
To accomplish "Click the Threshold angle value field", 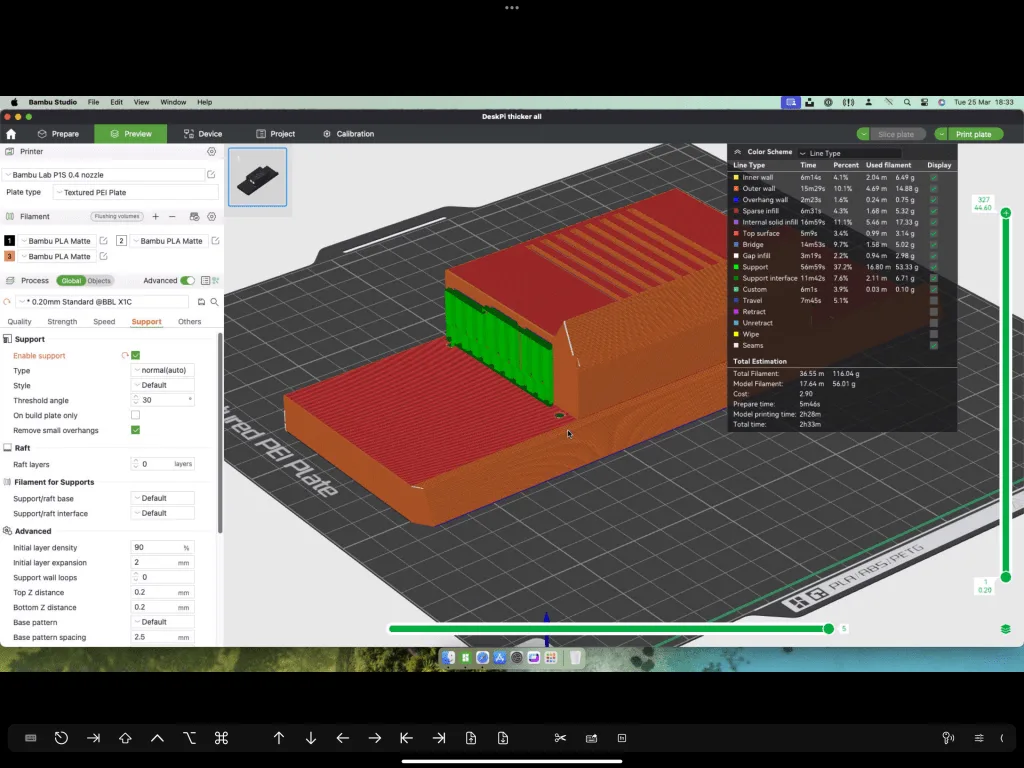I will click(x=163, y=400).
